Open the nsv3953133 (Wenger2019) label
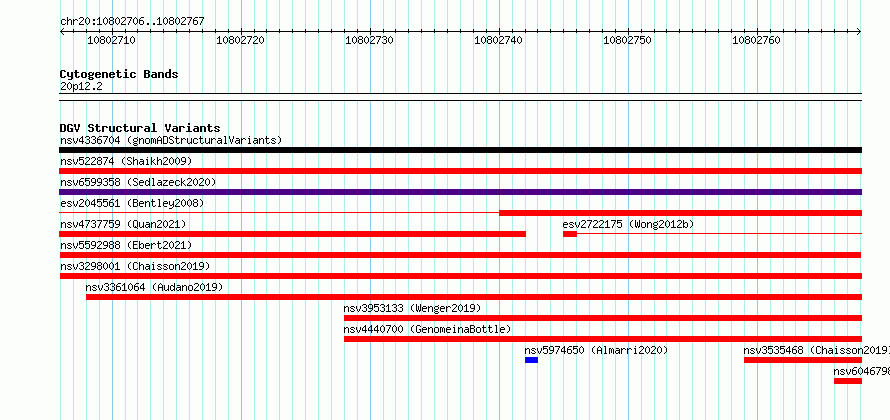This screenshot has height=420, width=890. point(412,308)
